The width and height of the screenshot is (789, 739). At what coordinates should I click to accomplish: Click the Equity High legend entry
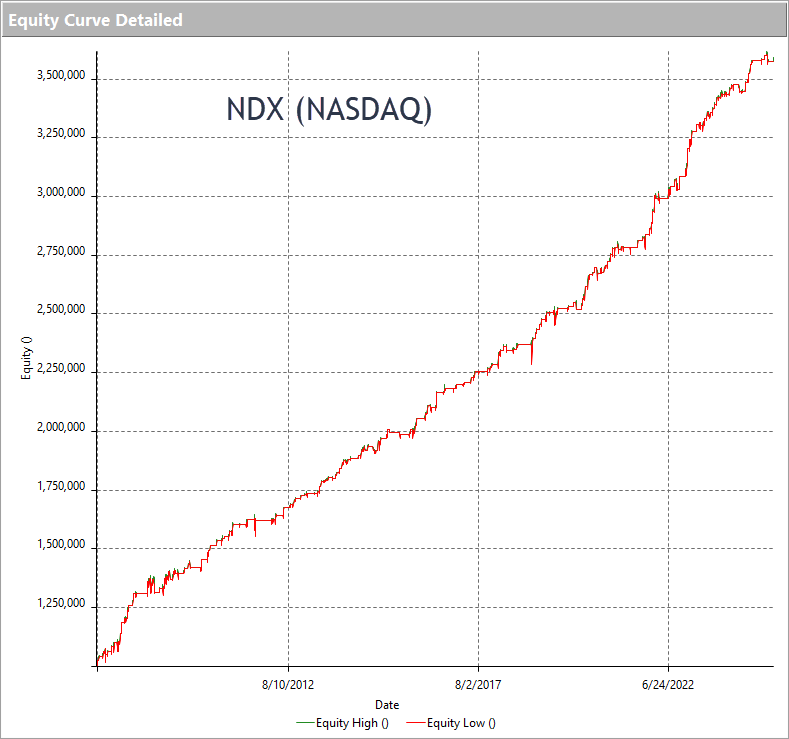point(343,723)
